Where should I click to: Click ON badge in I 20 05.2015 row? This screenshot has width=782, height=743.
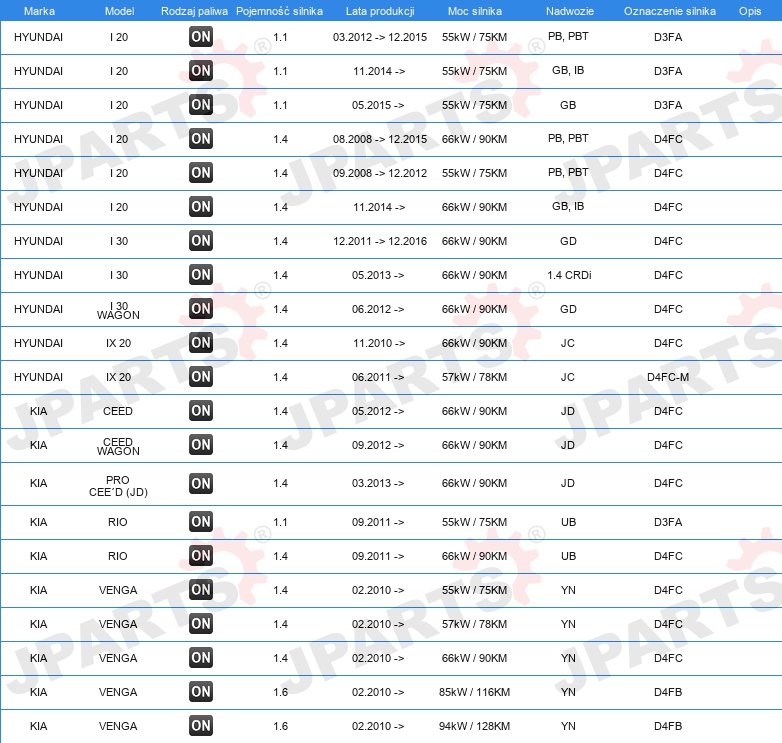click(x=201, y=105)
